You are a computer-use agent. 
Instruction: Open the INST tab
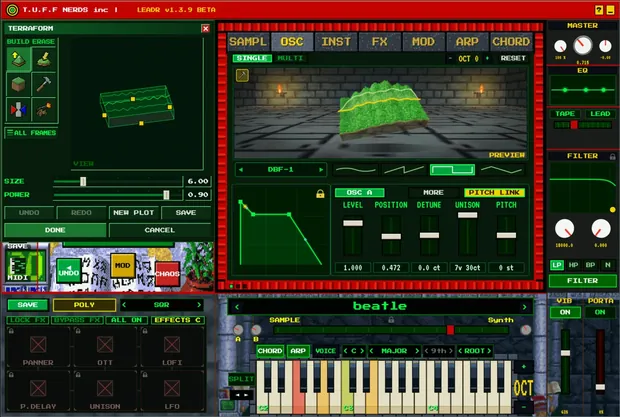(x=336, y=42)
